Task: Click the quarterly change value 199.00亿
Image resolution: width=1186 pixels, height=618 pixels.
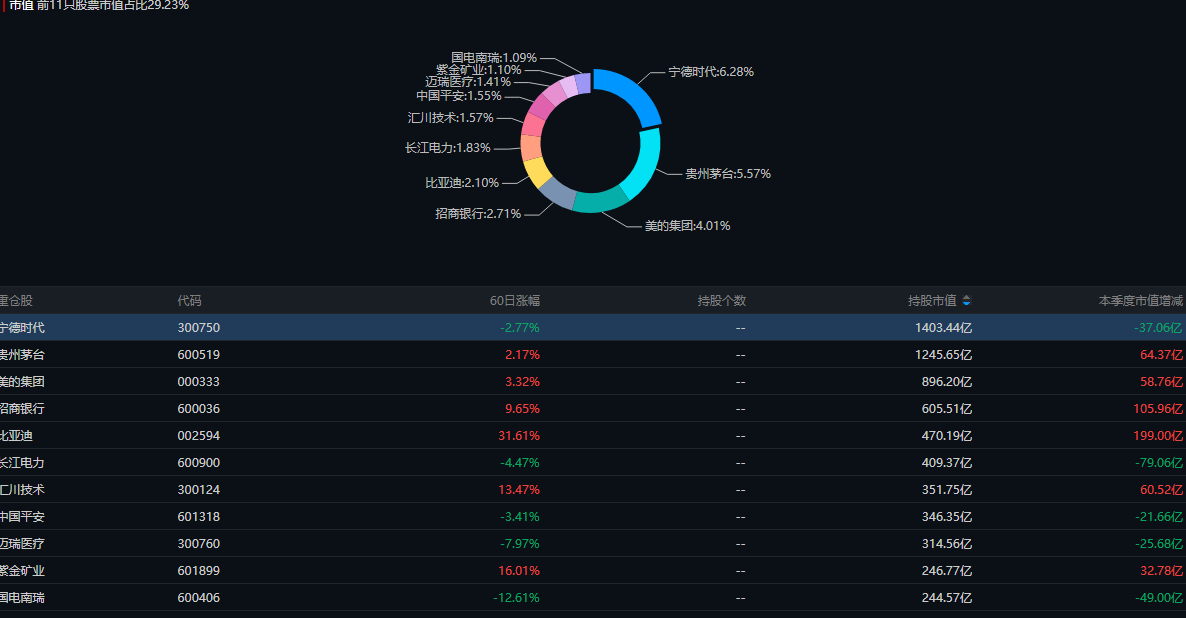Action: tap(1158, 436)
